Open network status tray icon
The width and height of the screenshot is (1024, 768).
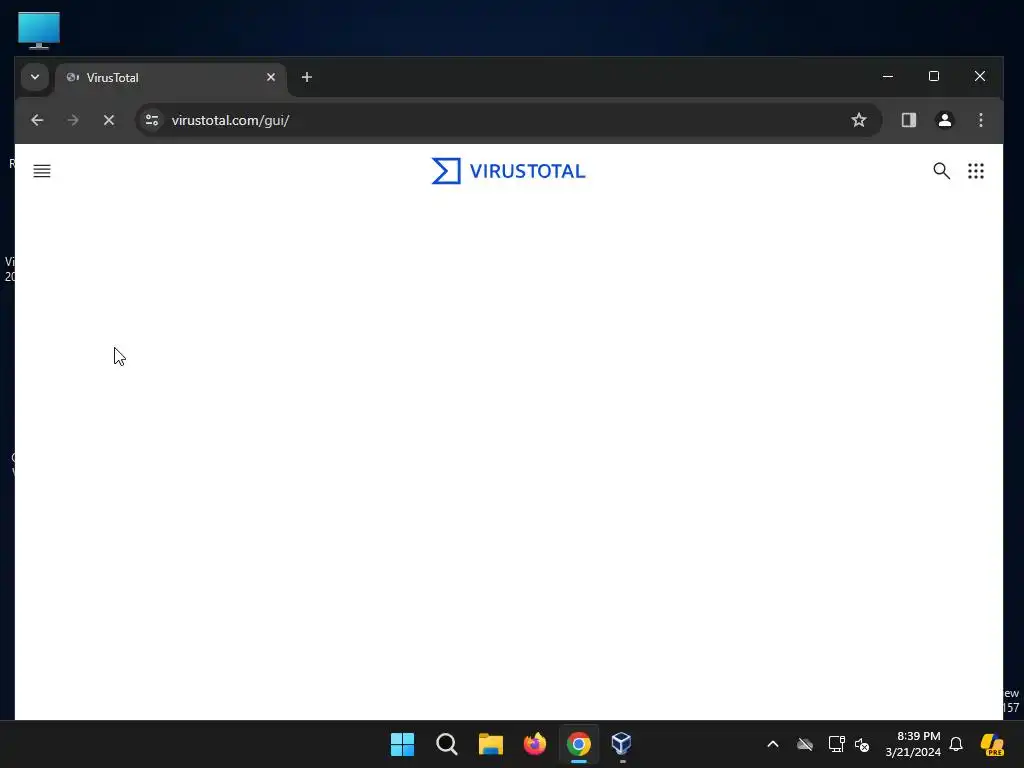837,744
